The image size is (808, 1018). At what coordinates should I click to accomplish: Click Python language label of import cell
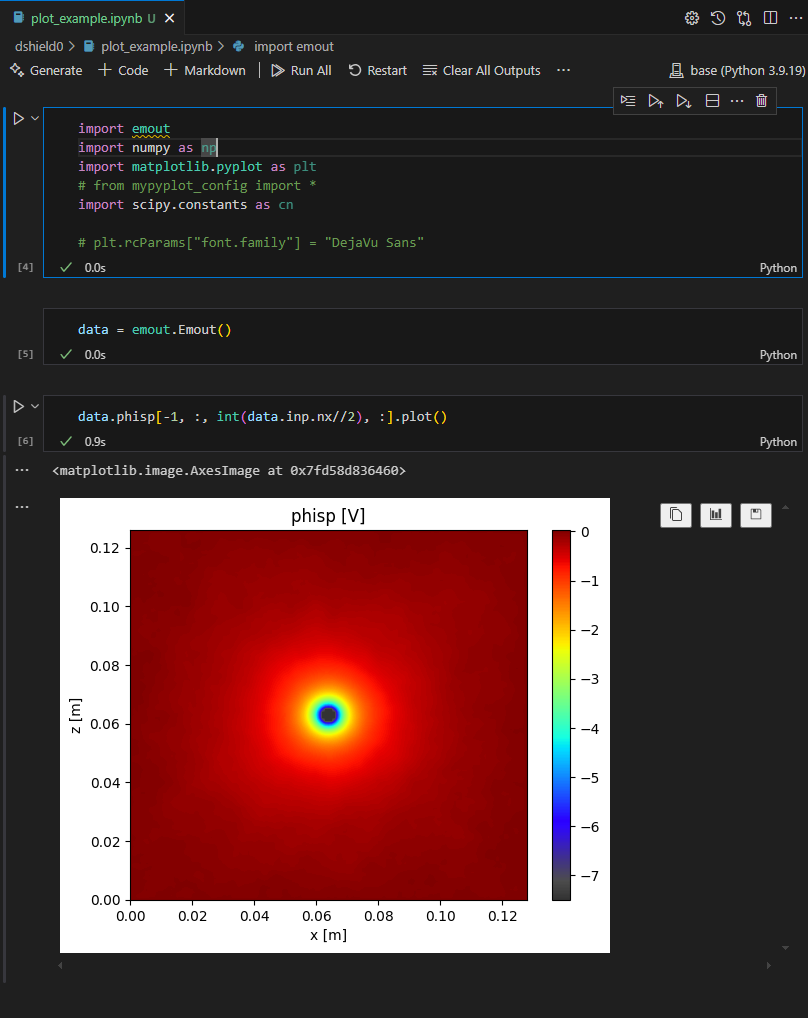pos(777,267)
